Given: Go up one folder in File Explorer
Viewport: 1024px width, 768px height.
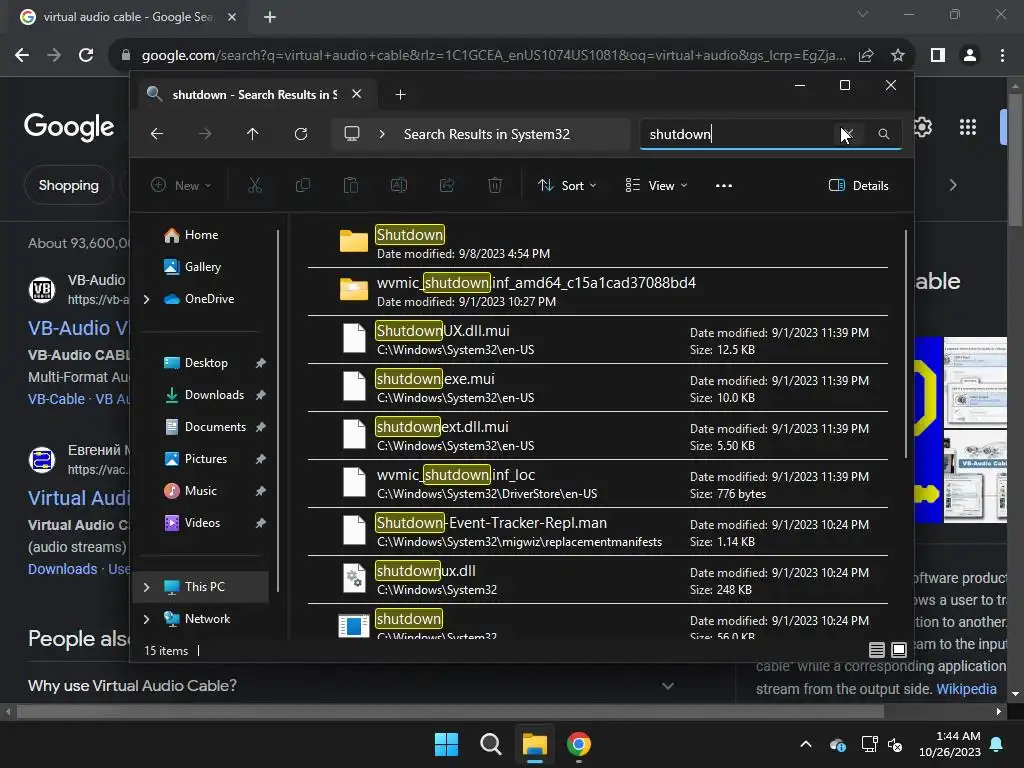Looking at the screenshot, I should (253, 134).
